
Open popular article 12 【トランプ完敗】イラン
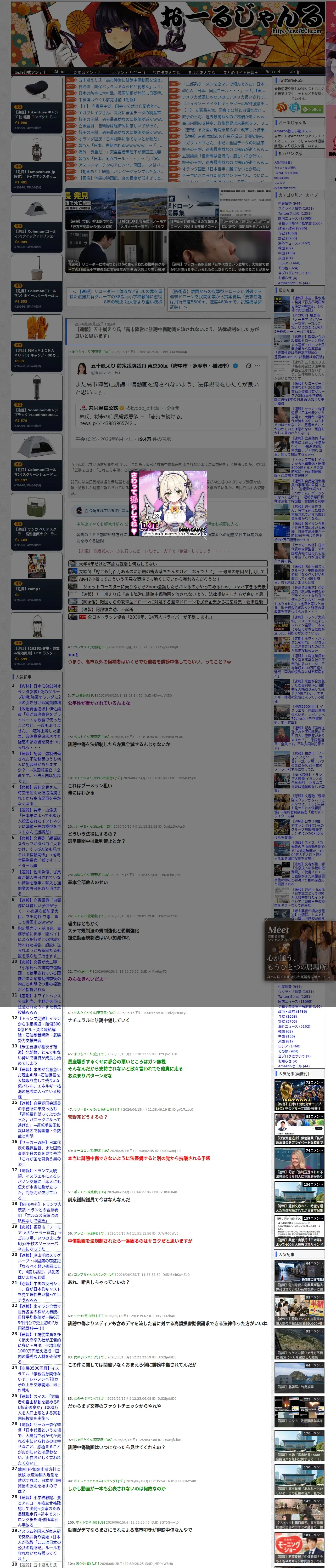pos(39,1030)
